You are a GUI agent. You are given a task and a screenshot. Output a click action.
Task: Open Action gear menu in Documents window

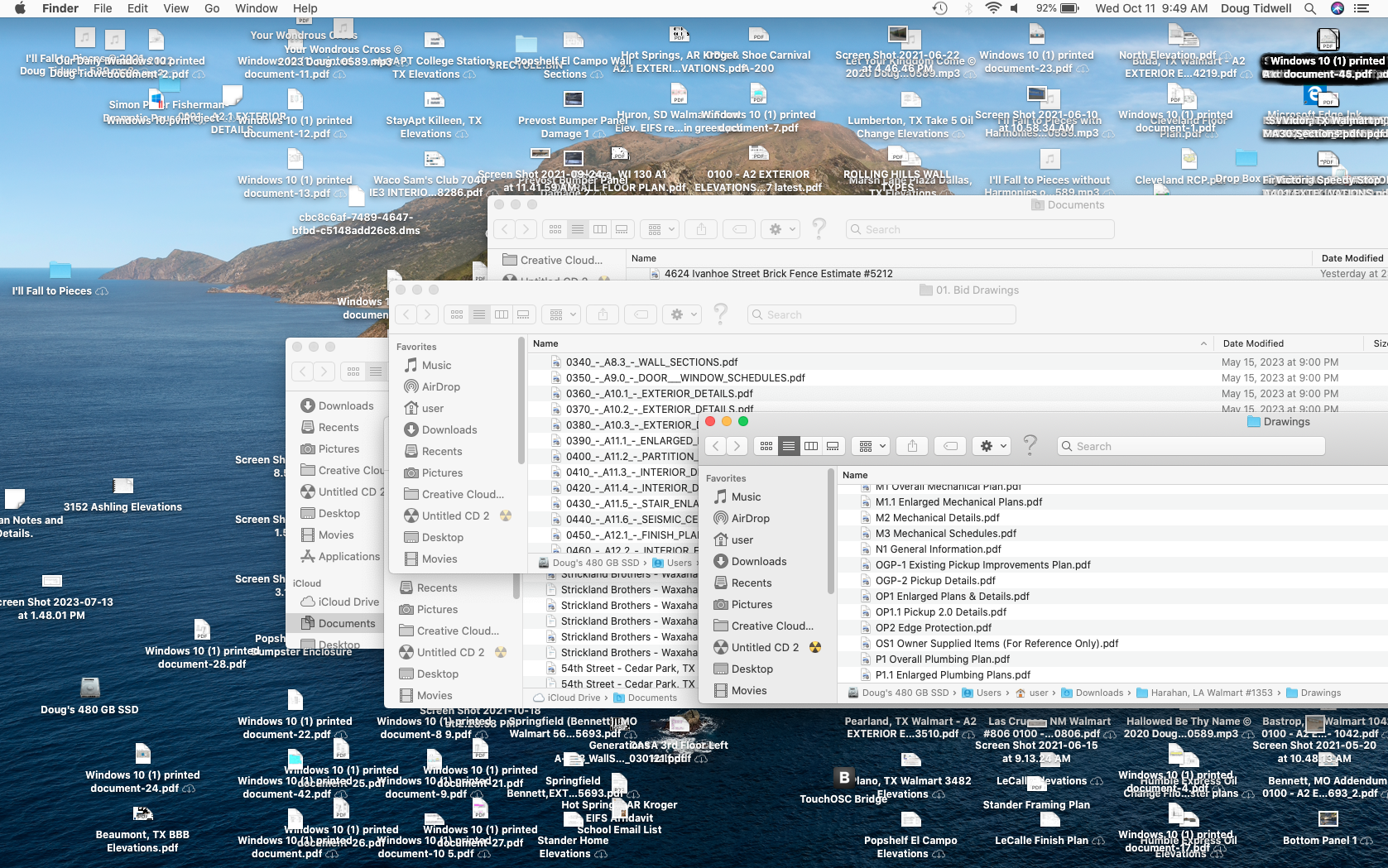(x=781, y=229)
